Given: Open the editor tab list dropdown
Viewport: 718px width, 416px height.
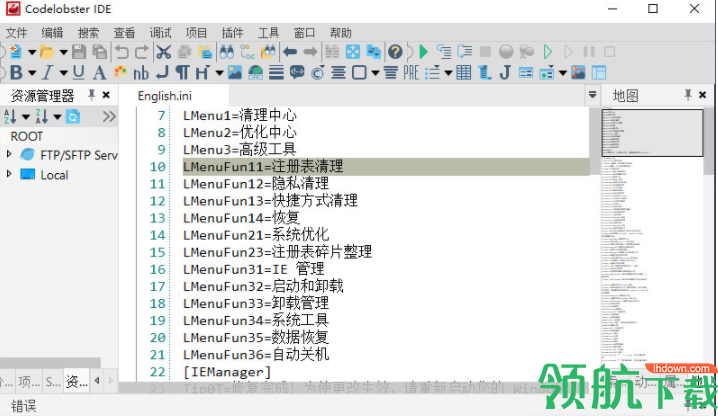Looking at the screenshot, I should pyautogui.click(x=592, y=95).
